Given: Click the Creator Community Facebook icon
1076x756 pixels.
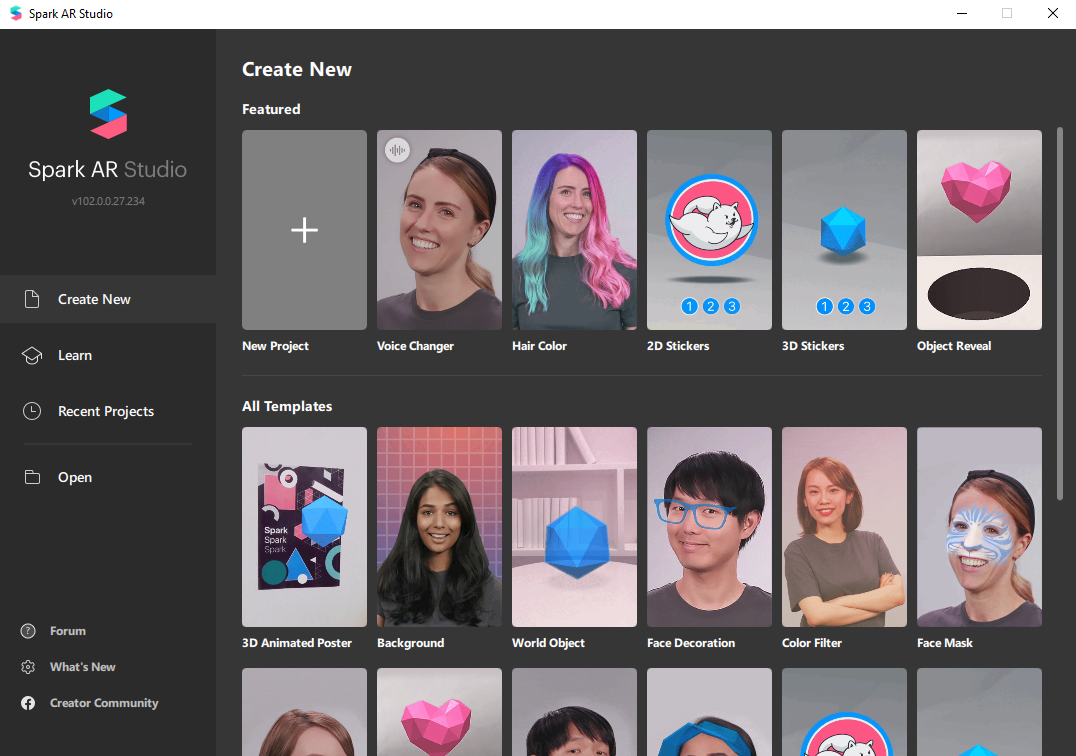Looking at the screenshot, I should point(28,703).
